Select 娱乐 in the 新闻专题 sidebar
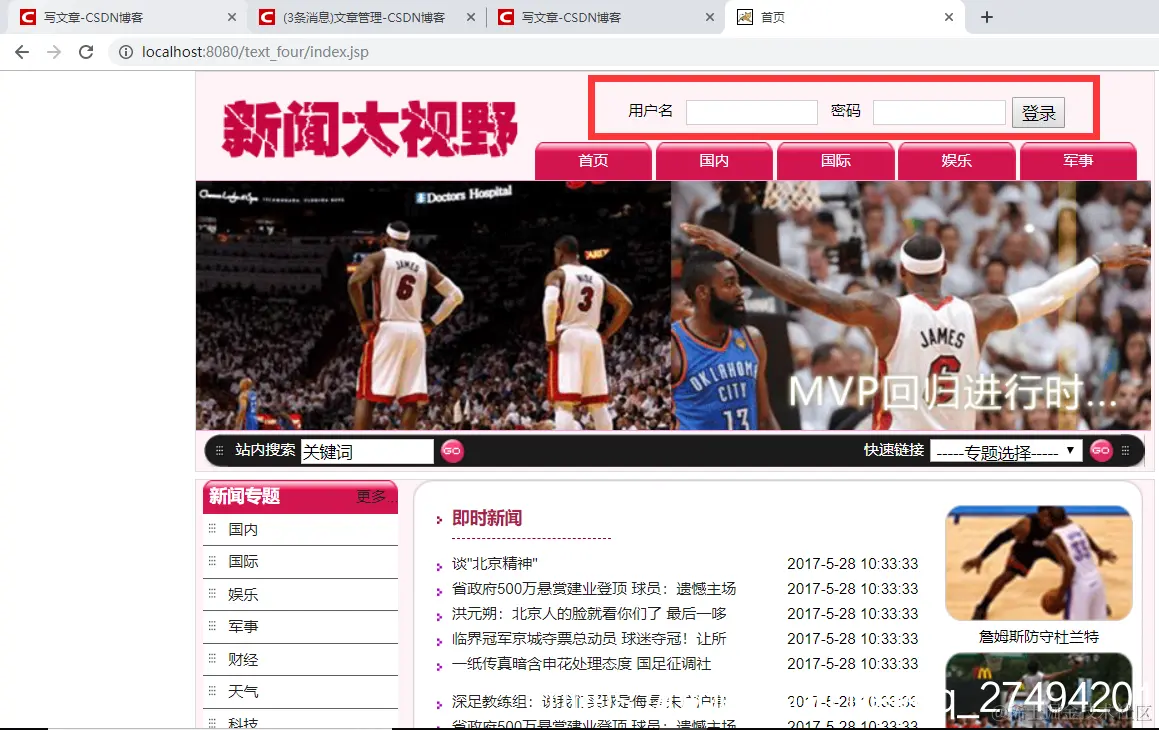1159x730 pixels. [x=243, y=594]
